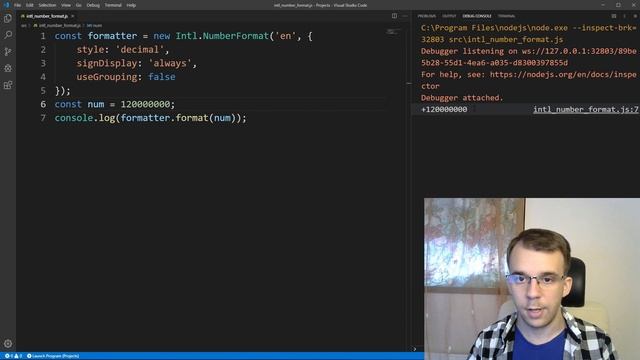Open the Extensions view
The height and width of the screenshot is (360, 640).
(8, 85)
